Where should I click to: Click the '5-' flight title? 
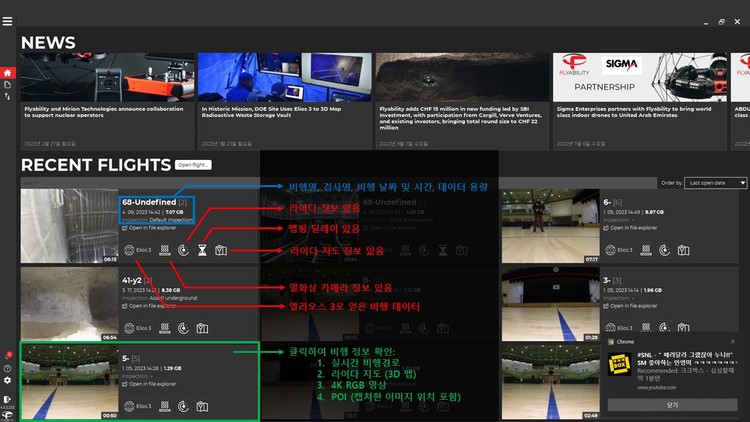(126, 358)
